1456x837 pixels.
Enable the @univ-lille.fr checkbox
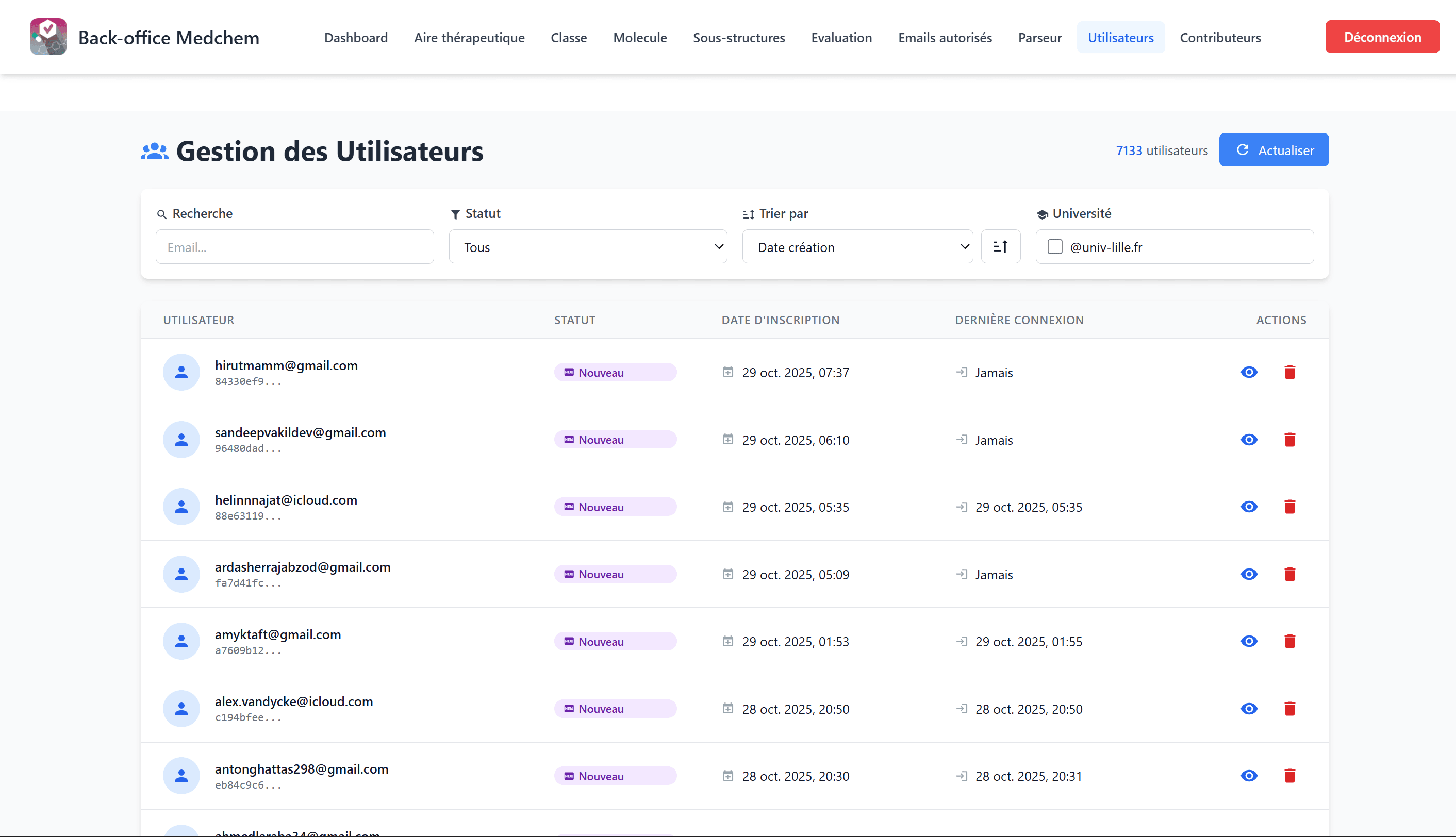click(1054, 246)
